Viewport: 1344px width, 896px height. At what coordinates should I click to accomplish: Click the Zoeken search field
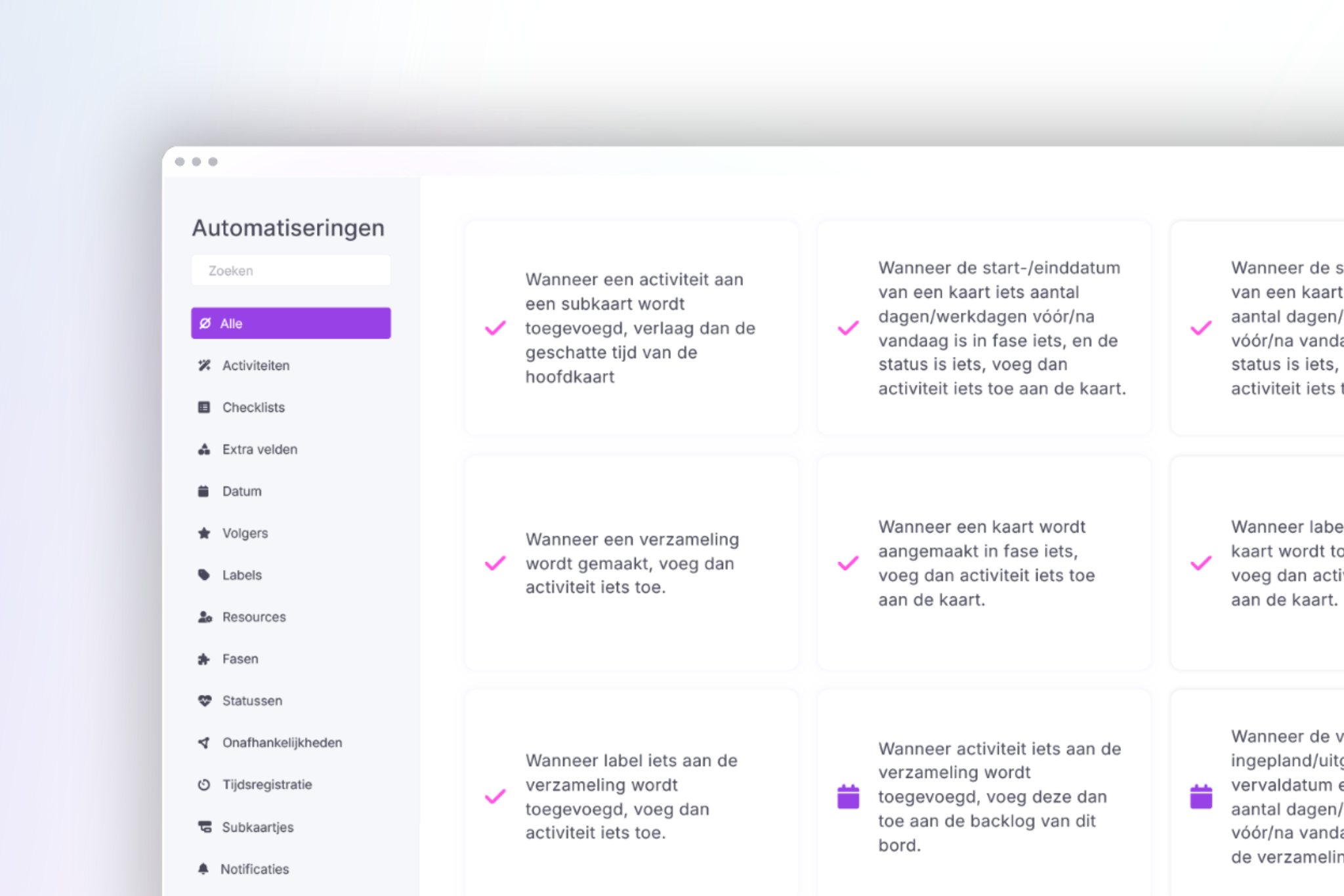click(x=290, y=270)
